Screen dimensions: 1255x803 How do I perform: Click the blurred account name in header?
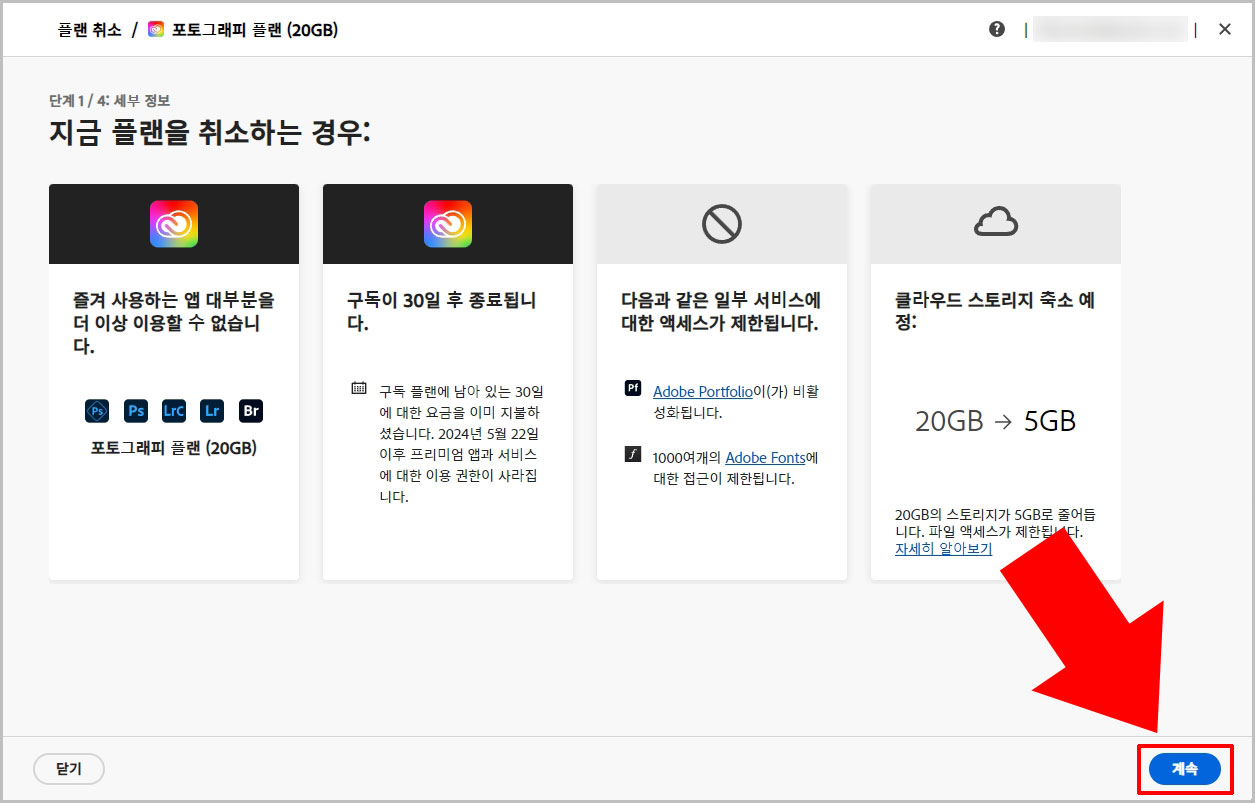(x=1109, y=29)
